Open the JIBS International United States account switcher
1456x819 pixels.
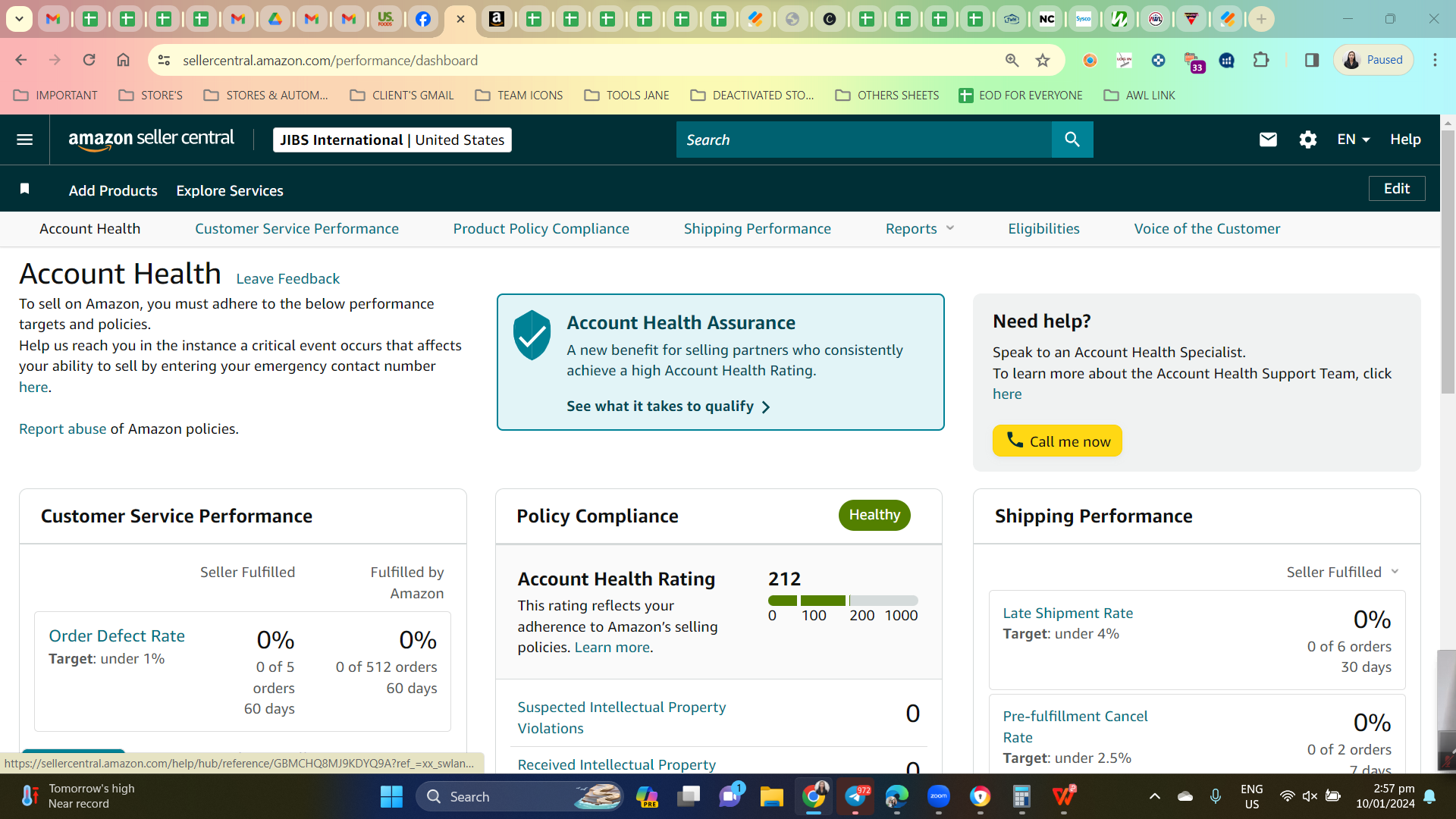point(392,140)
